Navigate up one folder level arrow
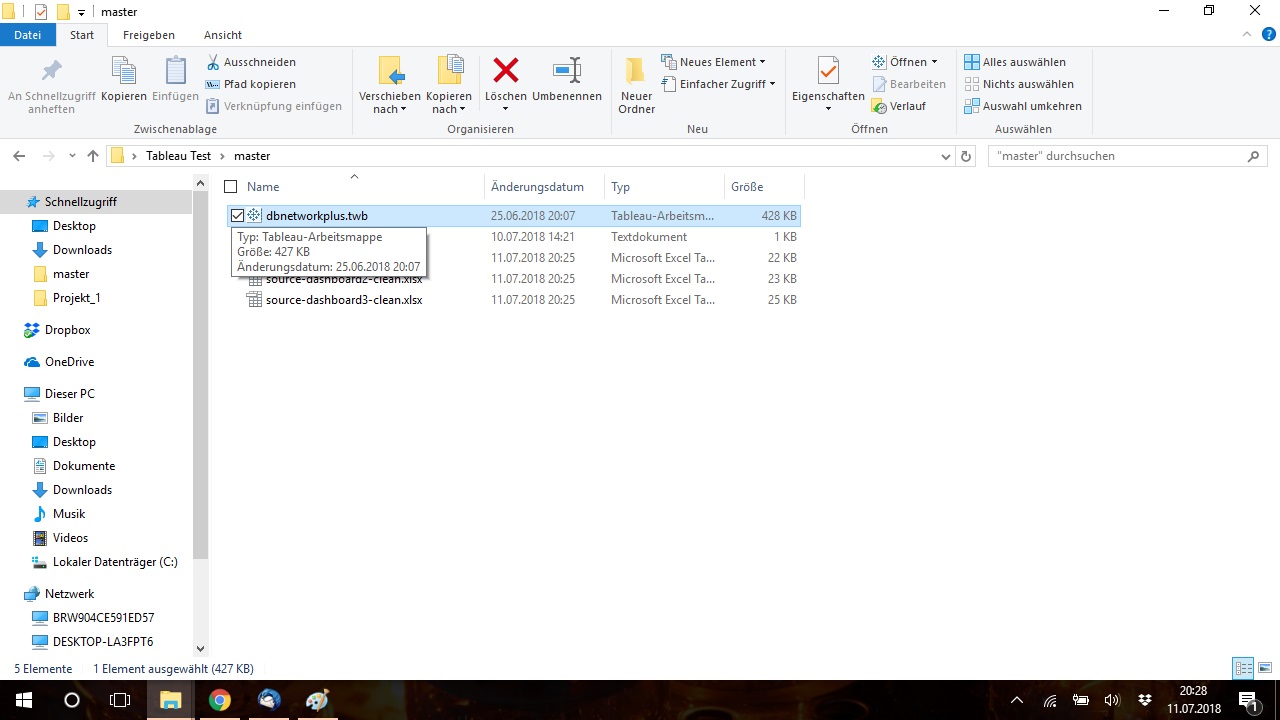Viewport: 1280px width, 720px height. [x=93, y=156]
